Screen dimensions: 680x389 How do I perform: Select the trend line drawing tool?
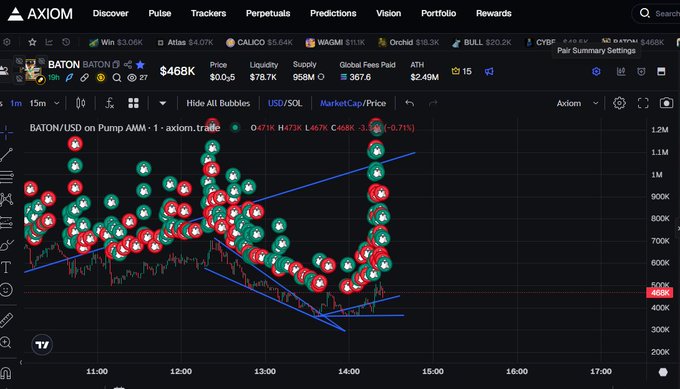click(6, 154)
